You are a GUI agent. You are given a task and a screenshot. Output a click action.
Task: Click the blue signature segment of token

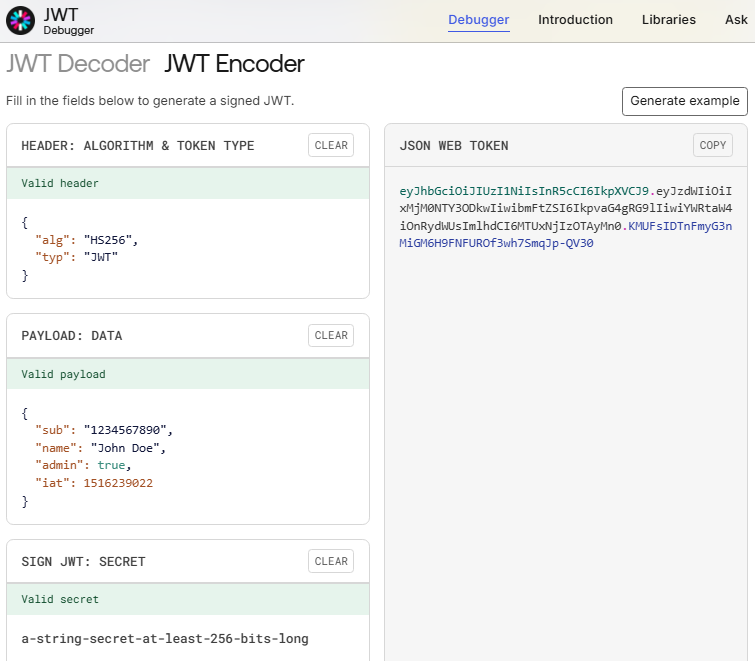pyautogui.click(x=566, y=234)
